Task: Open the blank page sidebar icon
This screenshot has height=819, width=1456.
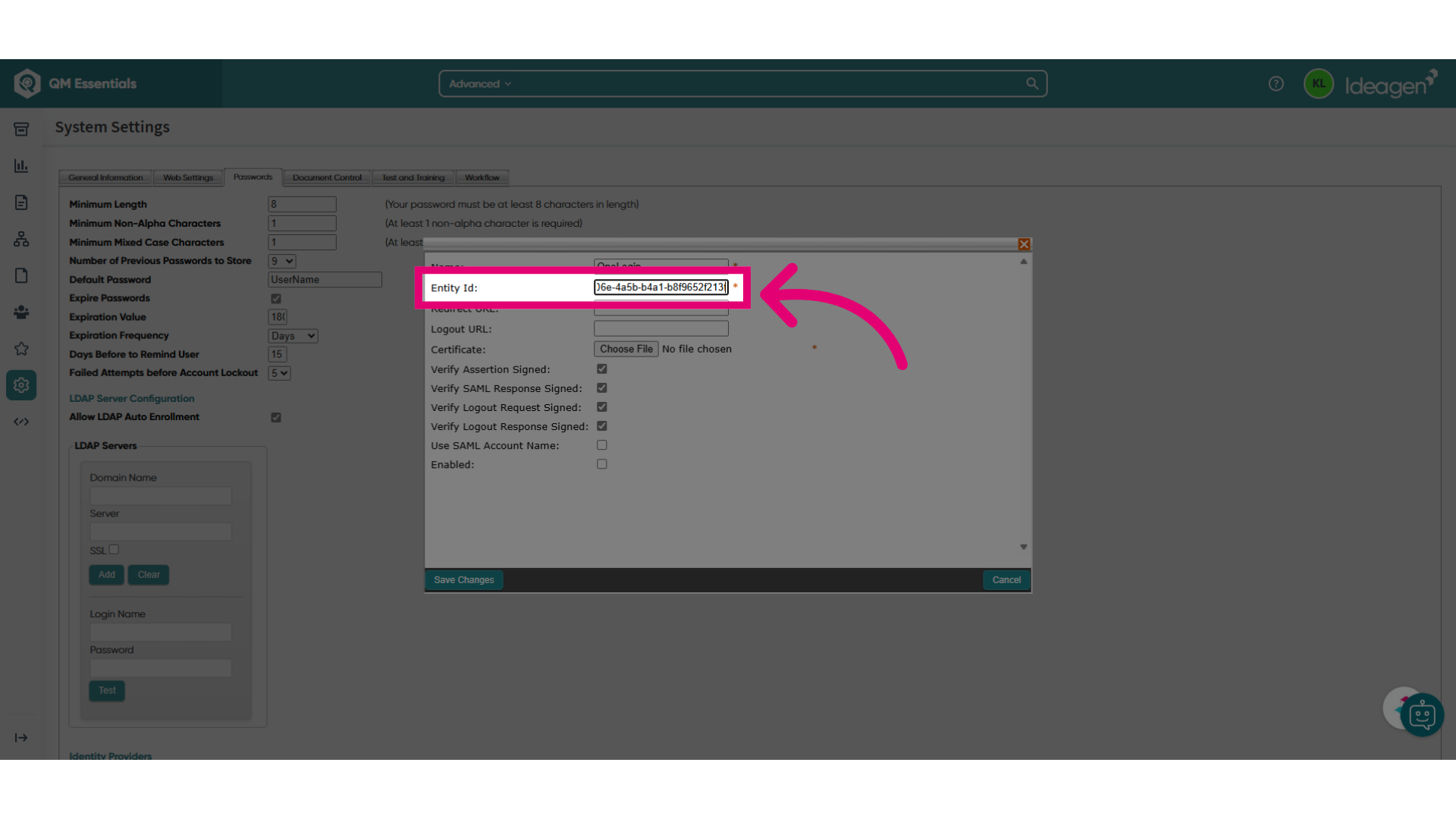Action: tap(21, 275)
